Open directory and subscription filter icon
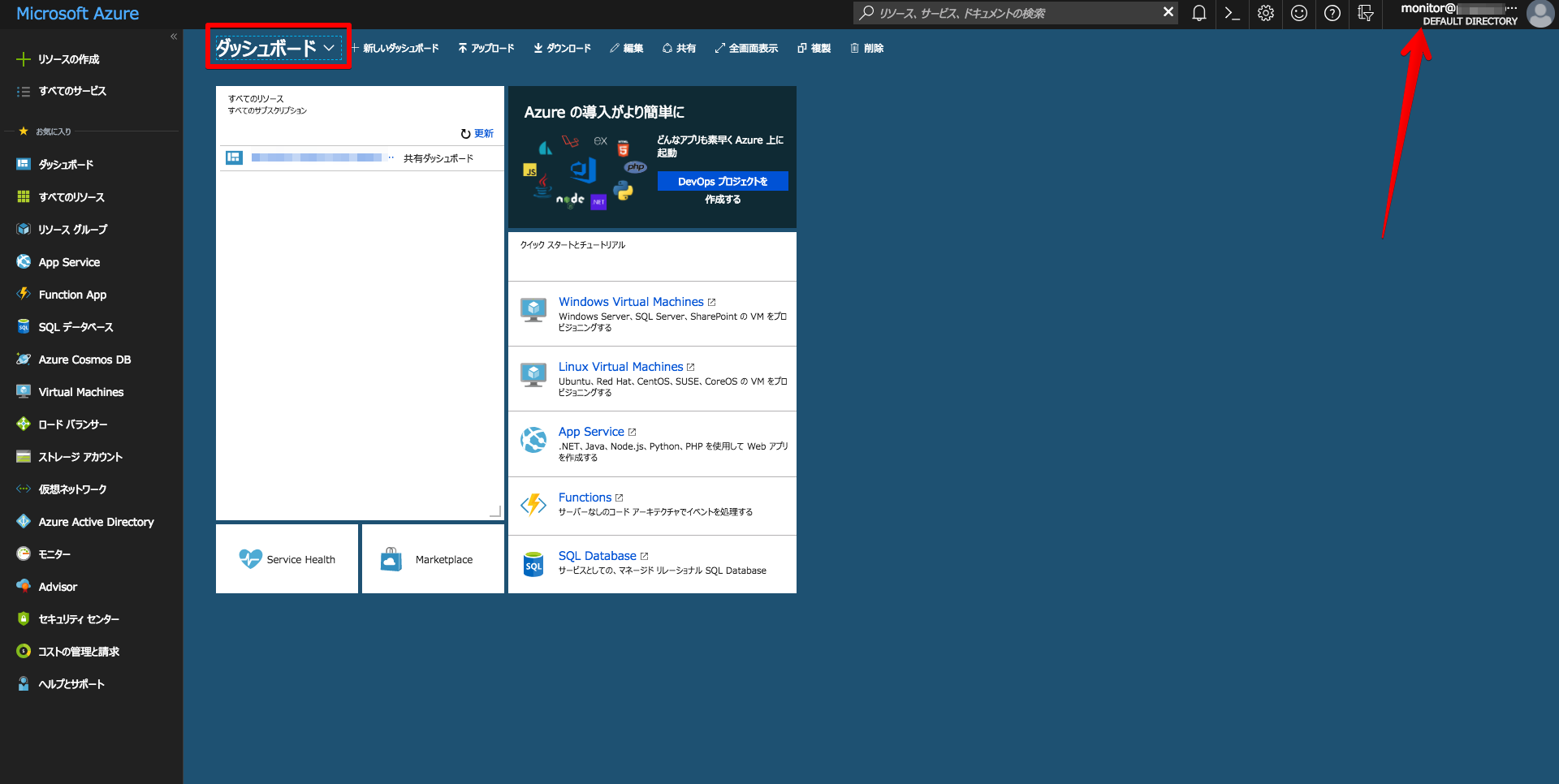 coord(1366,13)
